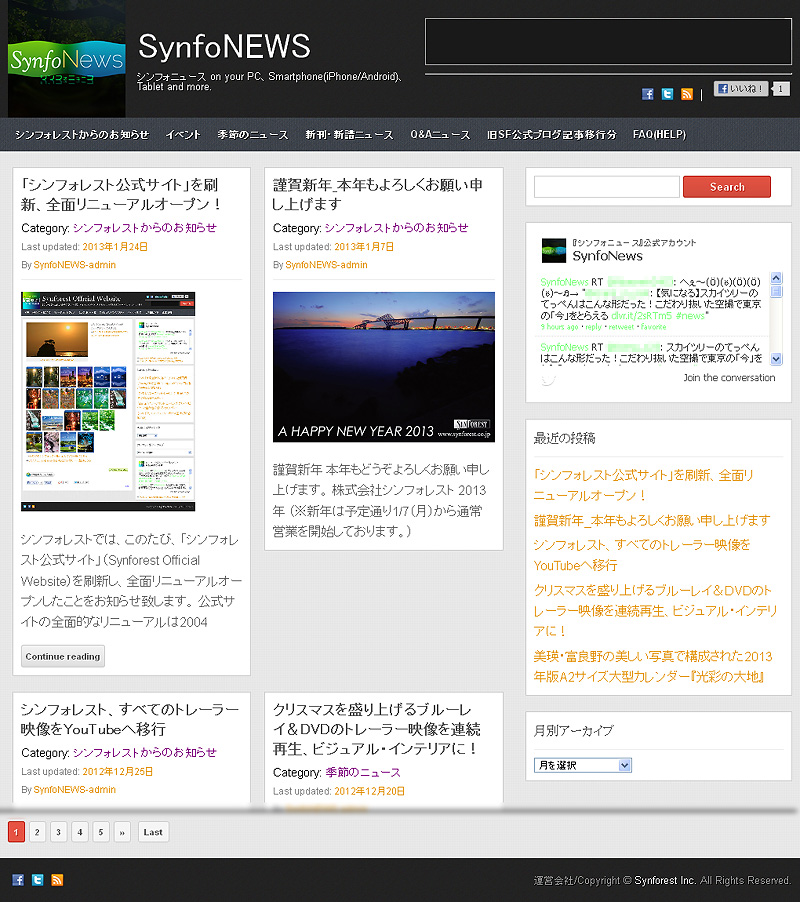Go to page 2 in pagination
Viewport: 800px width, 902px height.
(x=37, y=832)
